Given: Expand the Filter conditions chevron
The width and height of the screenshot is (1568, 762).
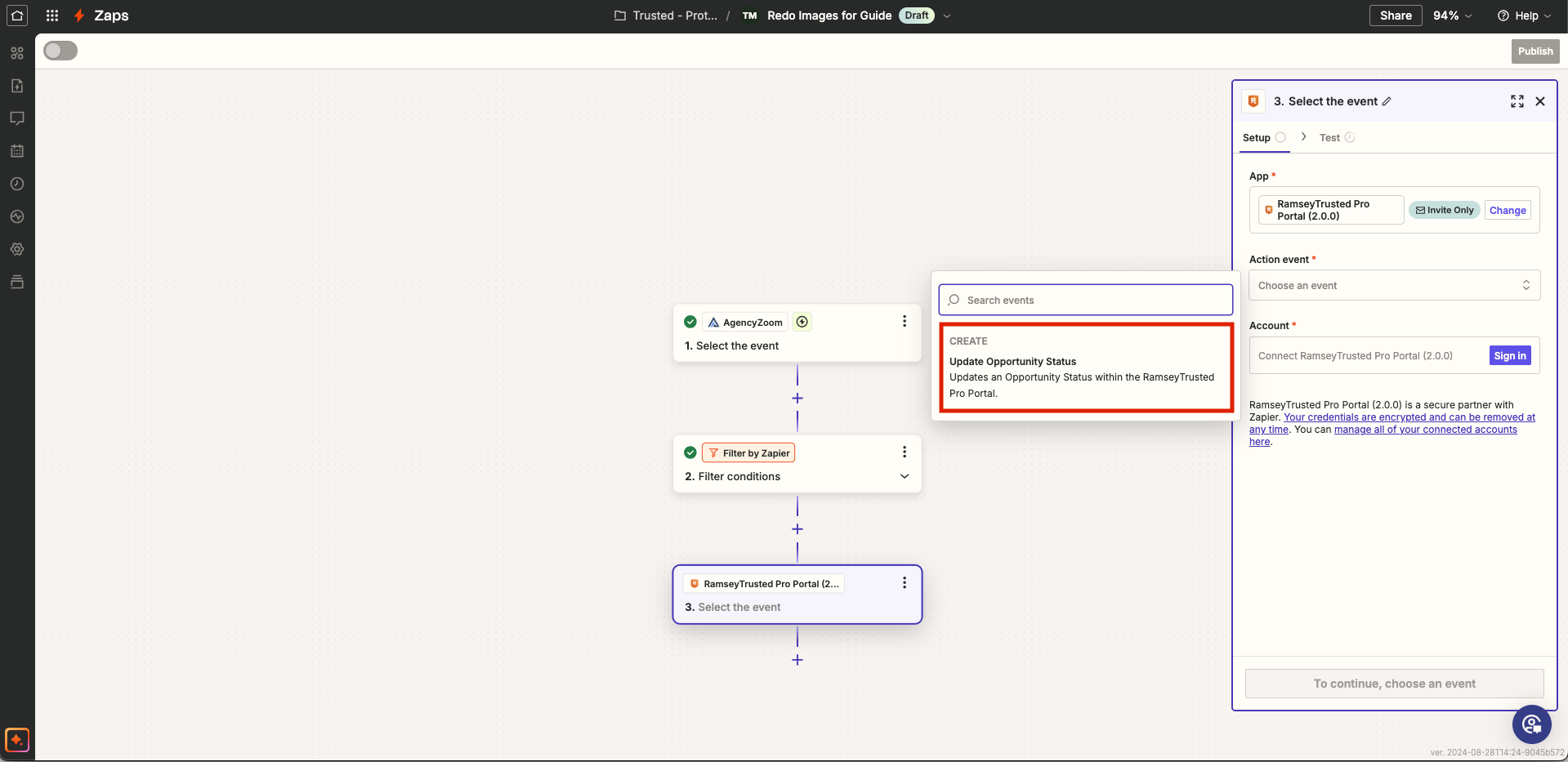Looking at the screenshot, I should tap(904, 476).
